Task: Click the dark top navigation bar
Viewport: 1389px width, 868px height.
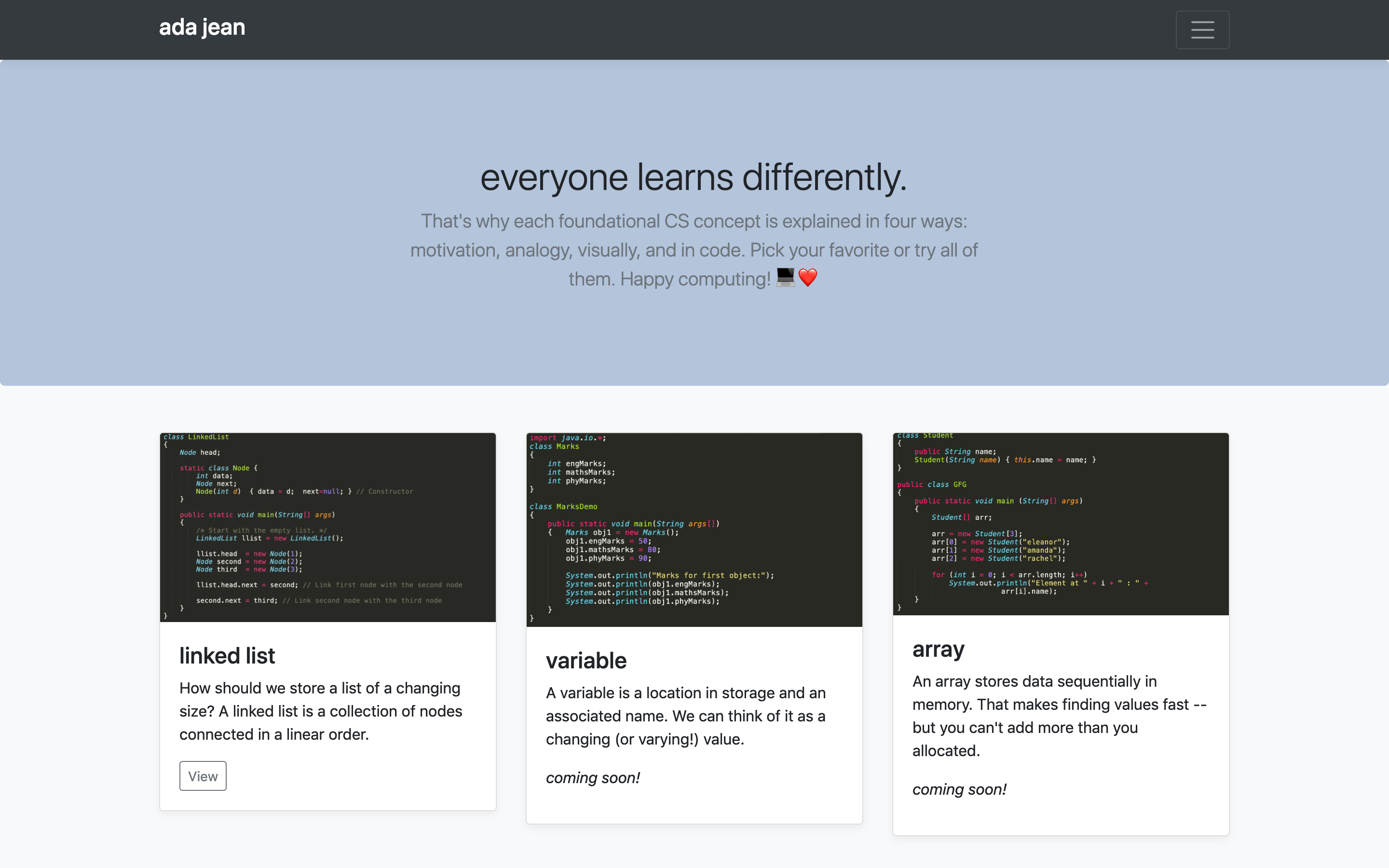Action: coord(689,30)
